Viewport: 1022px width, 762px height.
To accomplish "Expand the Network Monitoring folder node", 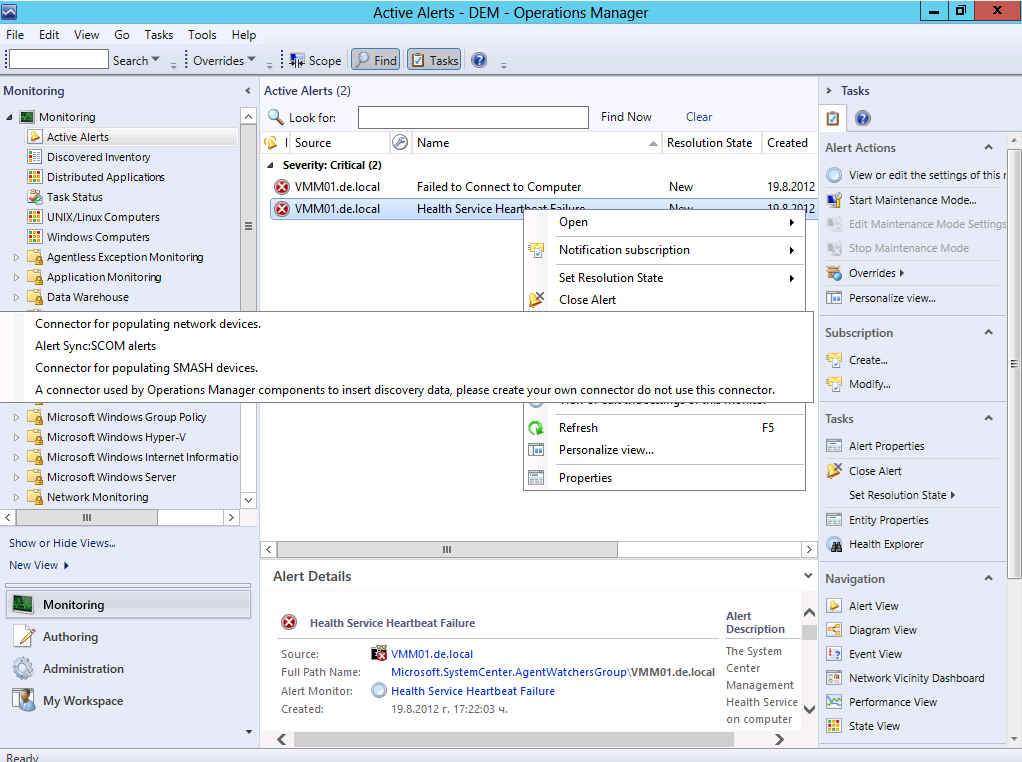I will tap(16, 497).
